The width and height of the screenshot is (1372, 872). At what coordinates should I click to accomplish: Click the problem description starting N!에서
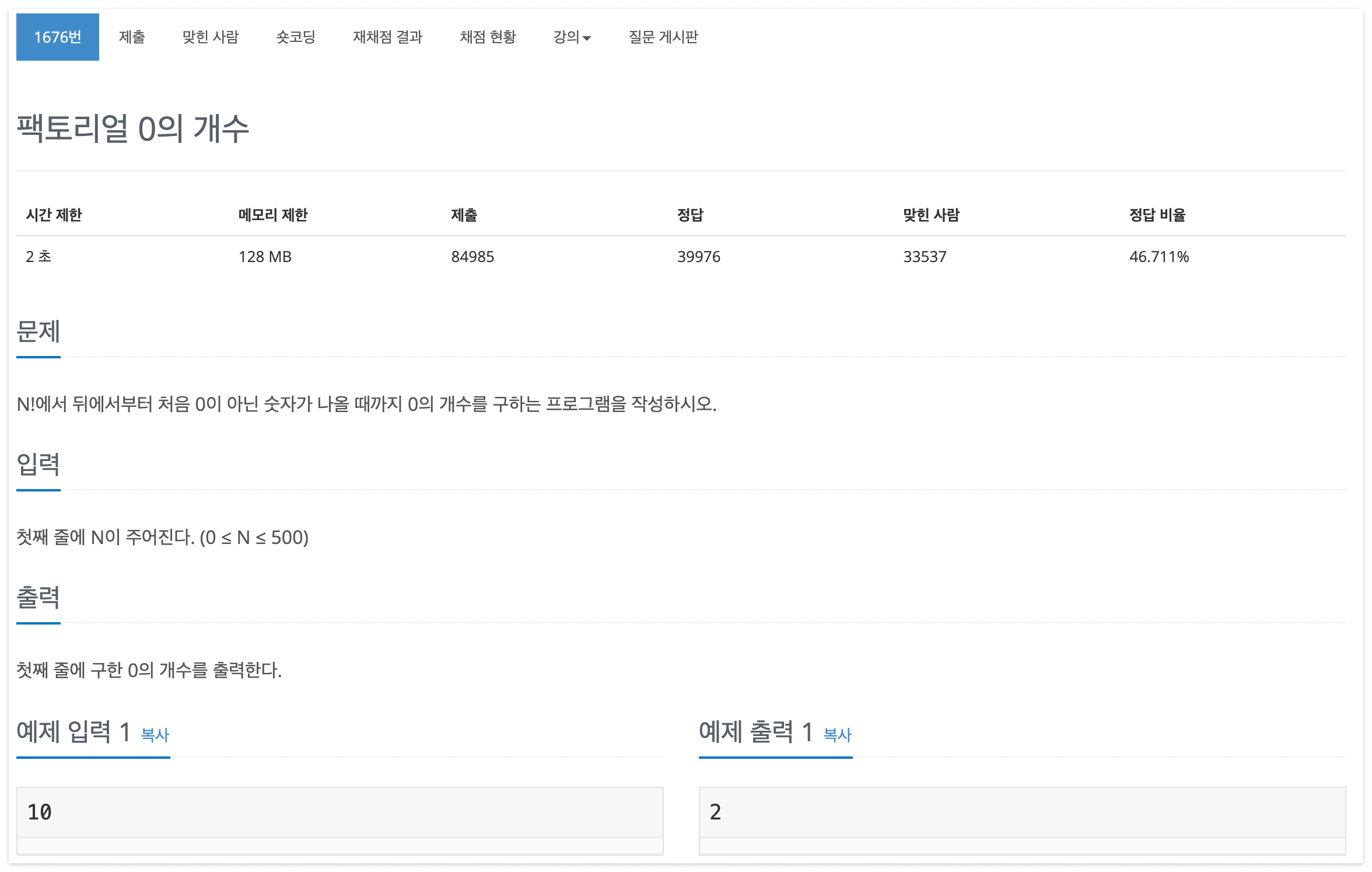366,404
